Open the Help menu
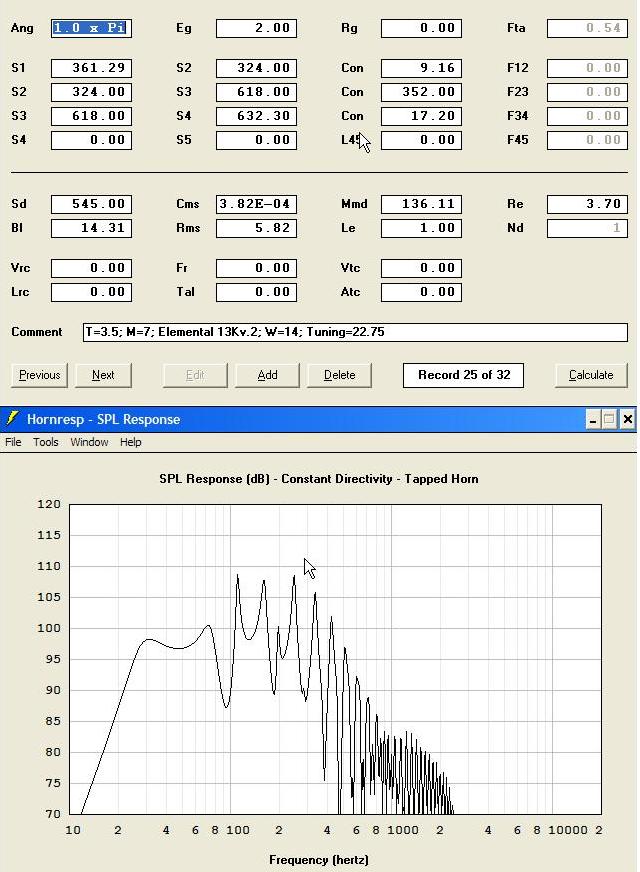The width and height of the screenshot is (640, 872). click(131, 442)
